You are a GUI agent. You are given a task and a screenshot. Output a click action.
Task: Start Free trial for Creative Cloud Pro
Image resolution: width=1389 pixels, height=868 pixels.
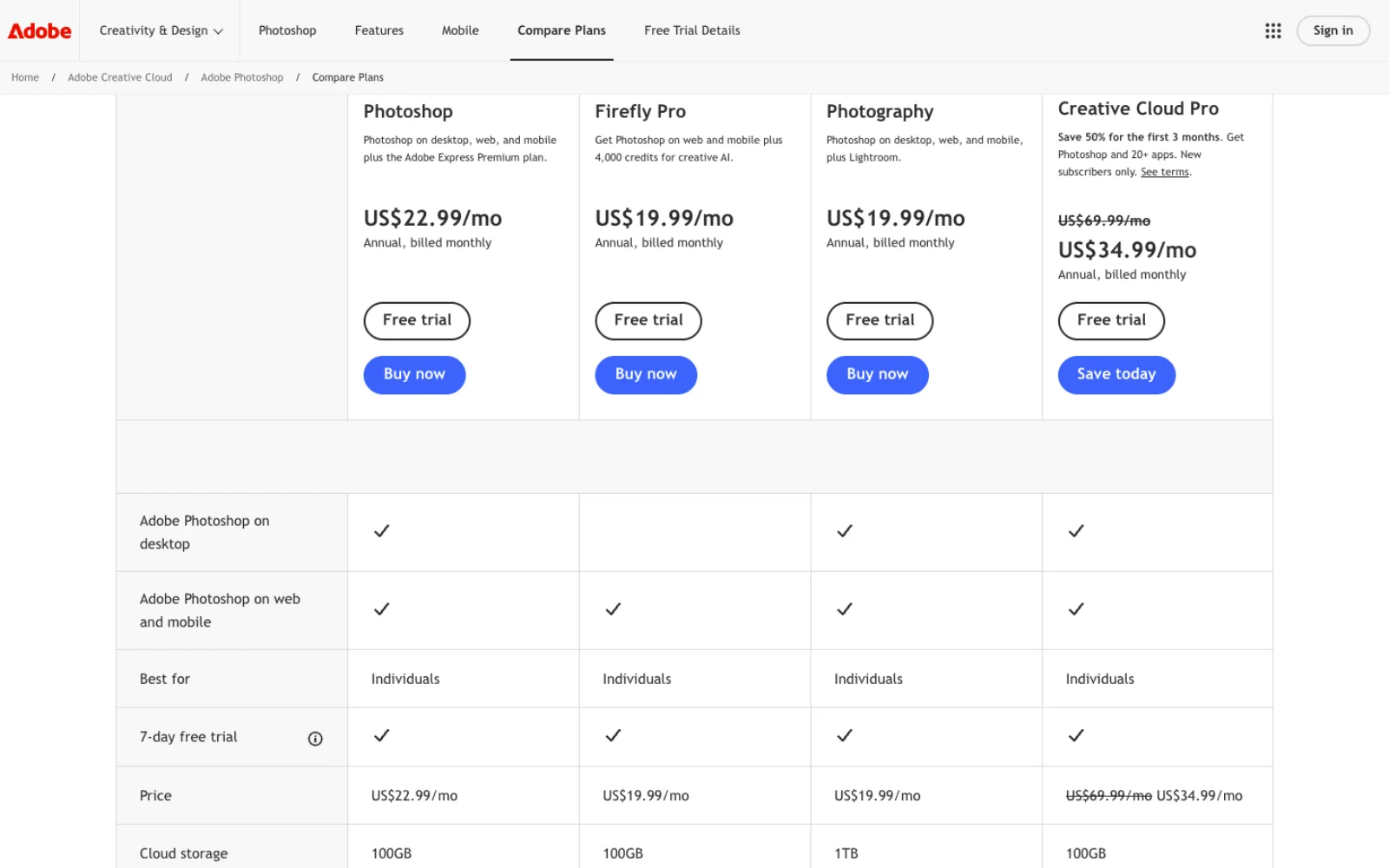(1111, 320)
